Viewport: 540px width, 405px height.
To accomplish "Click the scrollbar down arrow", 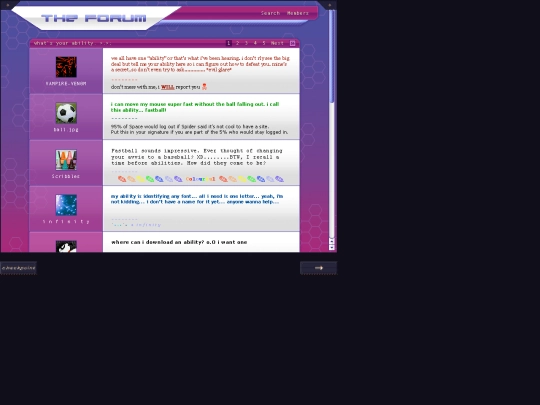I will click(x=332, y=247).
